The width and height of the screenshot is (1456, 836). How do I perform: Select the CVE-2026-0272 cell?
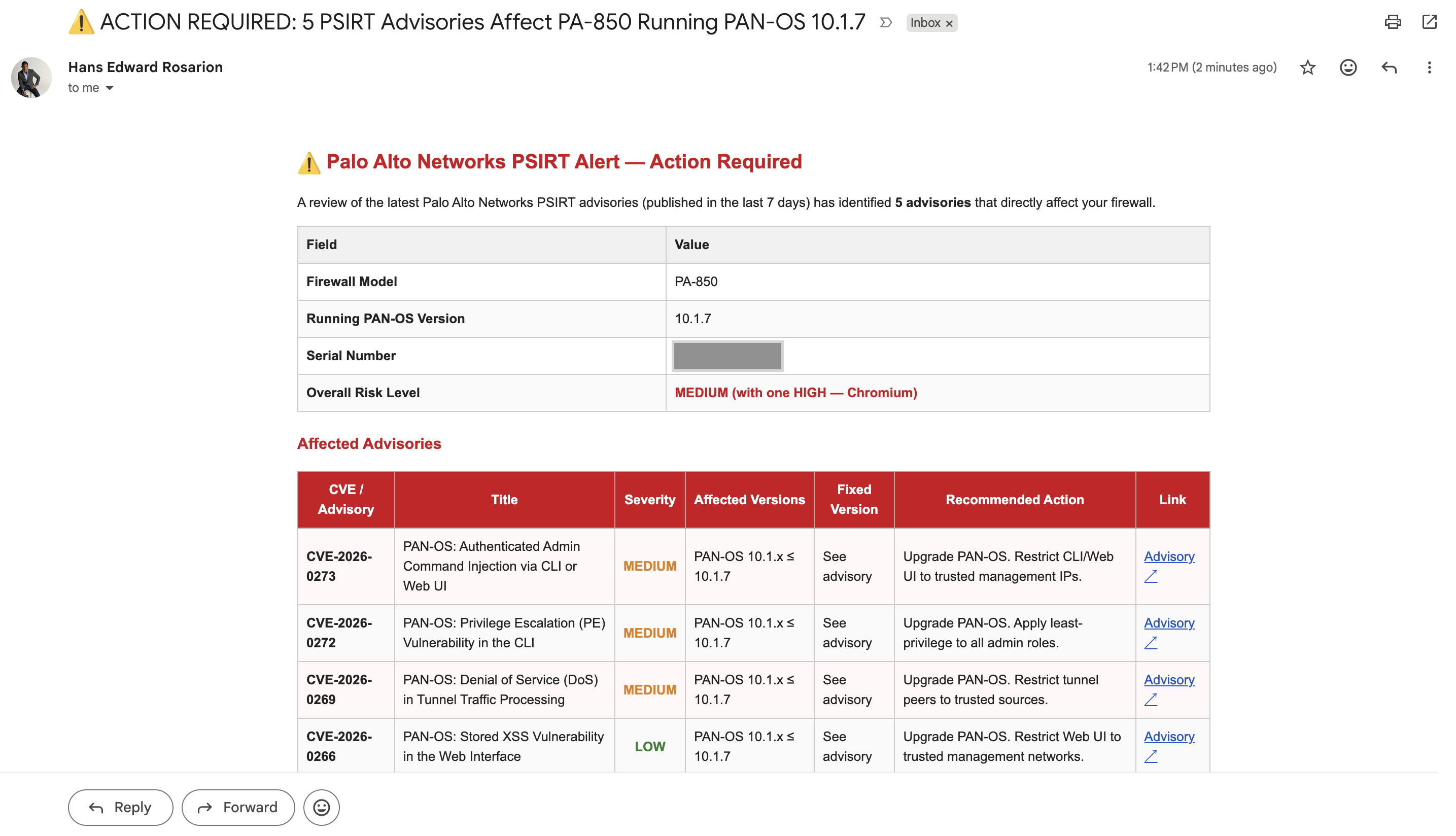tap(345, 633)
